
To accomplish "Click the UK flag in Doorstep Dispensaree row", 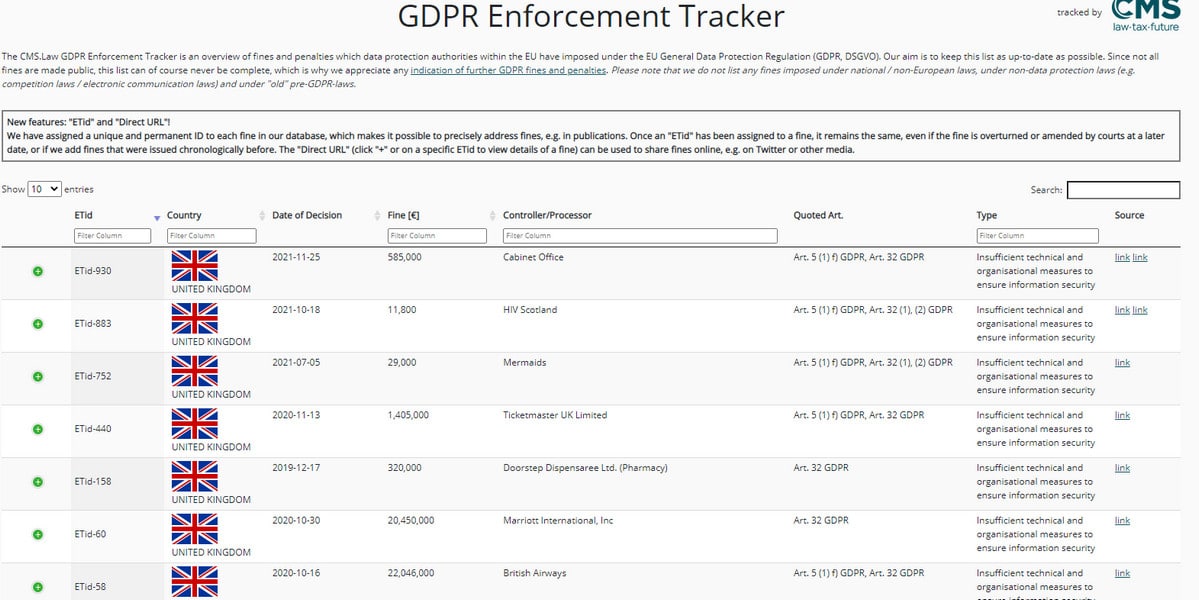I will (x=194, y=476).
